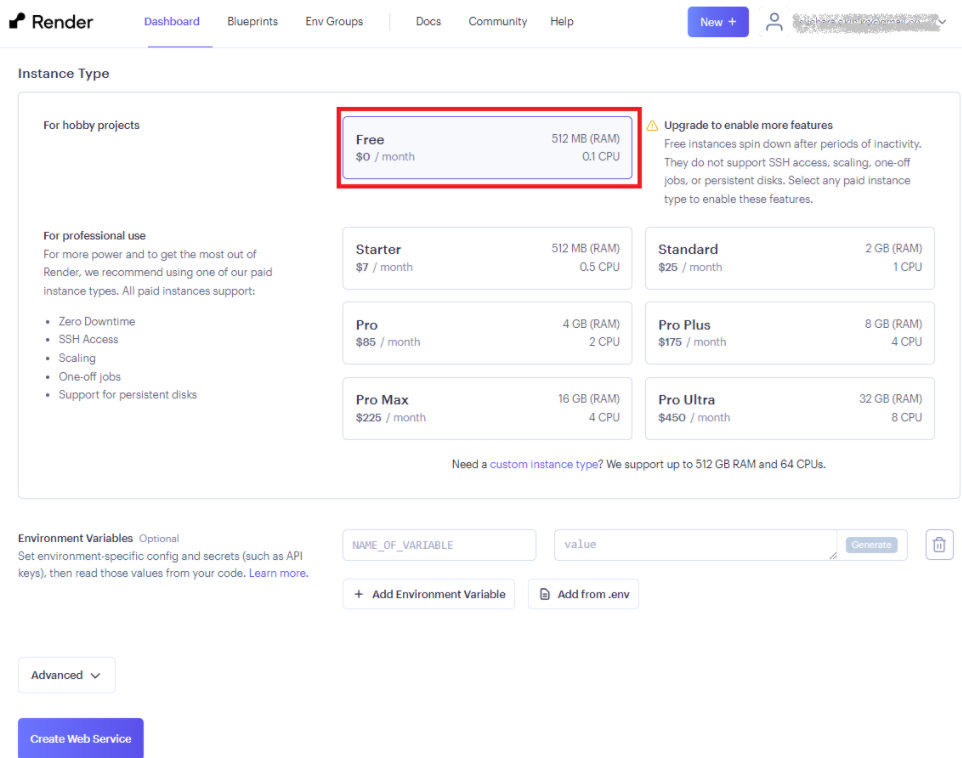Choose the Pro Ultra instance type
962x758 pixels.
click(789, 408)
